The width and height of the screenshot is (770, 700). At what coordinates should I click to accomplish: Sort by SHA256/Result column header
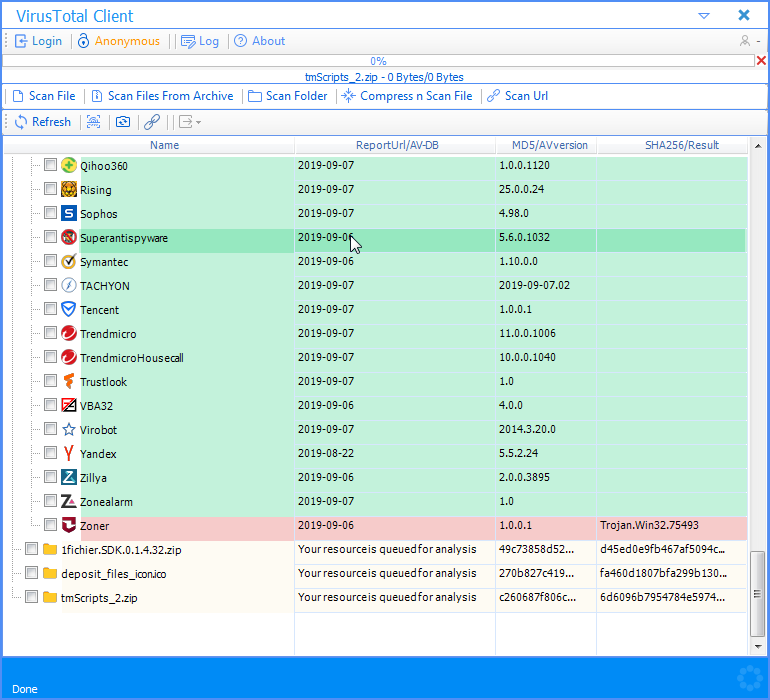point(672,145)
